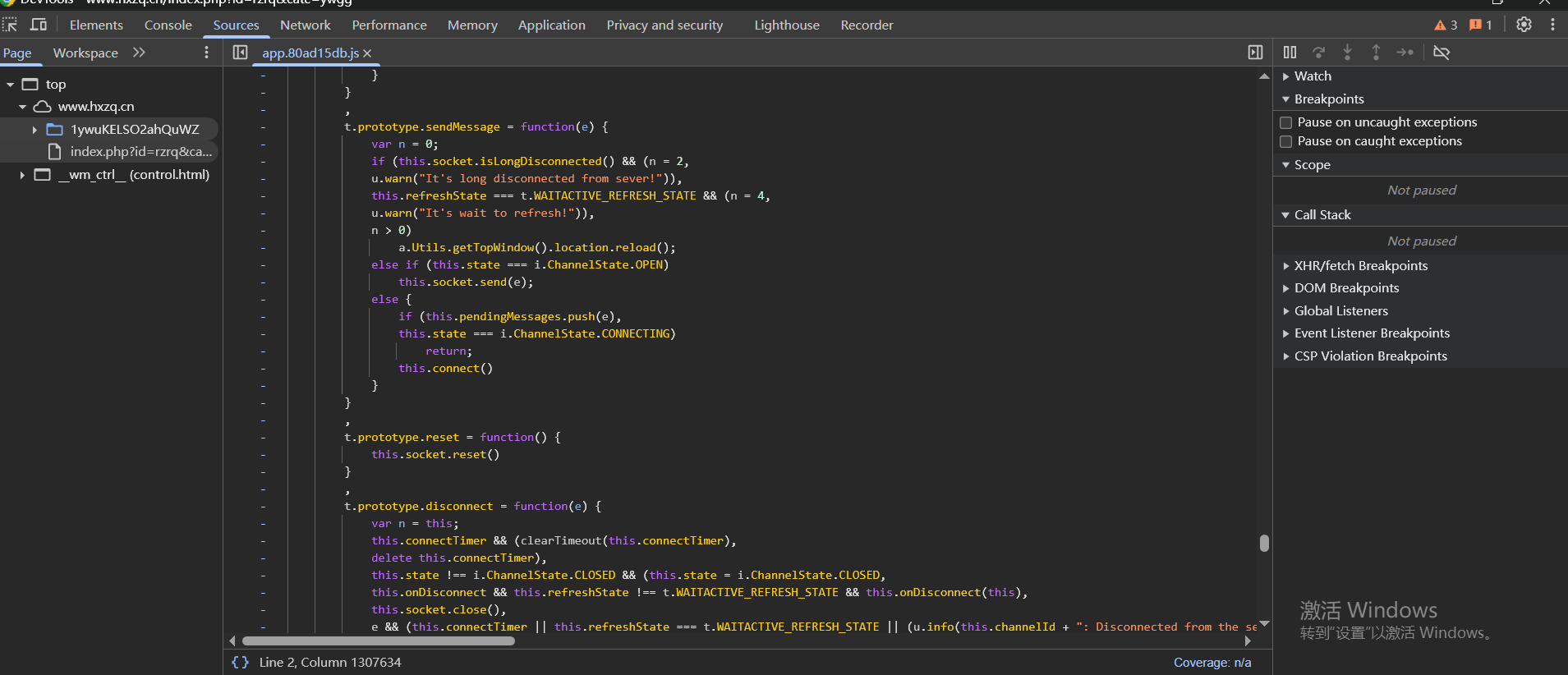Pause script execution button
Image resolution: width=1568 pixels, height=675 pixels.
coord(1290,53)
